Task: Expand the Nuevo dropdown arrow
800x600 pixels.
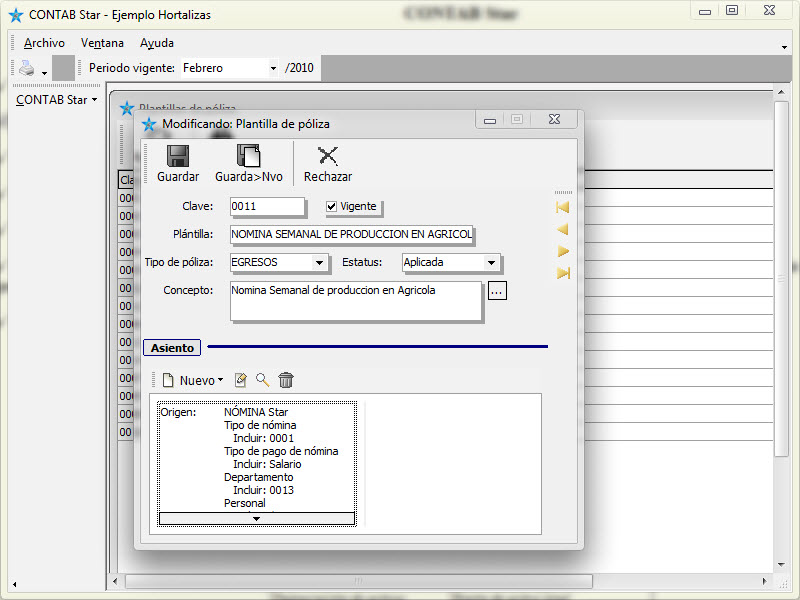Action: click(220, 380)
